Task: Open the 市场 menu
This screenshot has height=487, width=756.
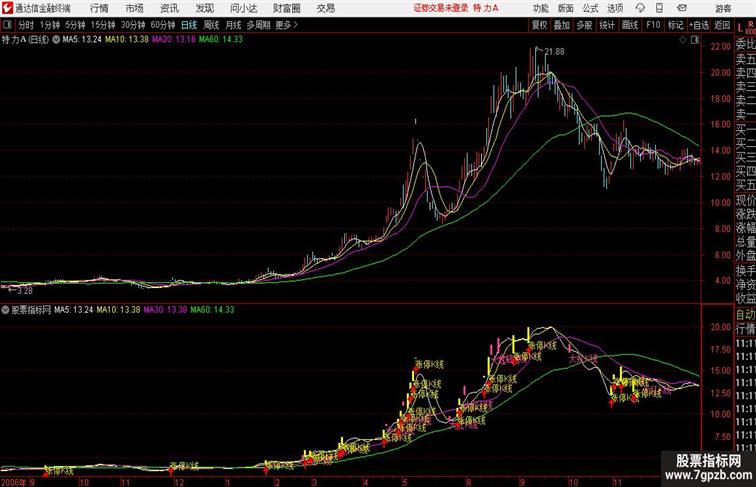Action: pos(134,8)
